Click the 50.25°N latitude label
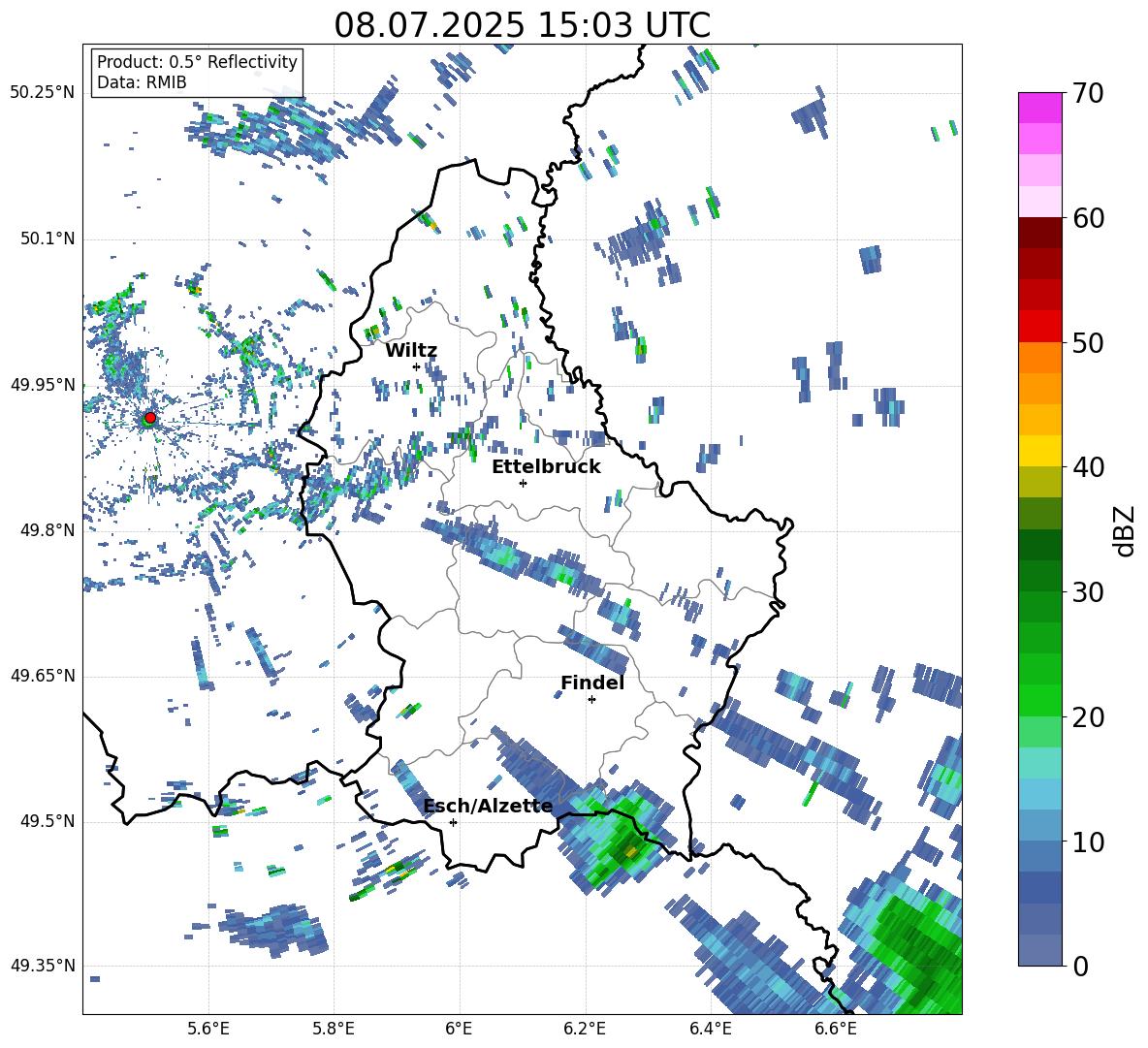The width and height of the screenshot is (1148, 1048). click(x=43, y=93)
